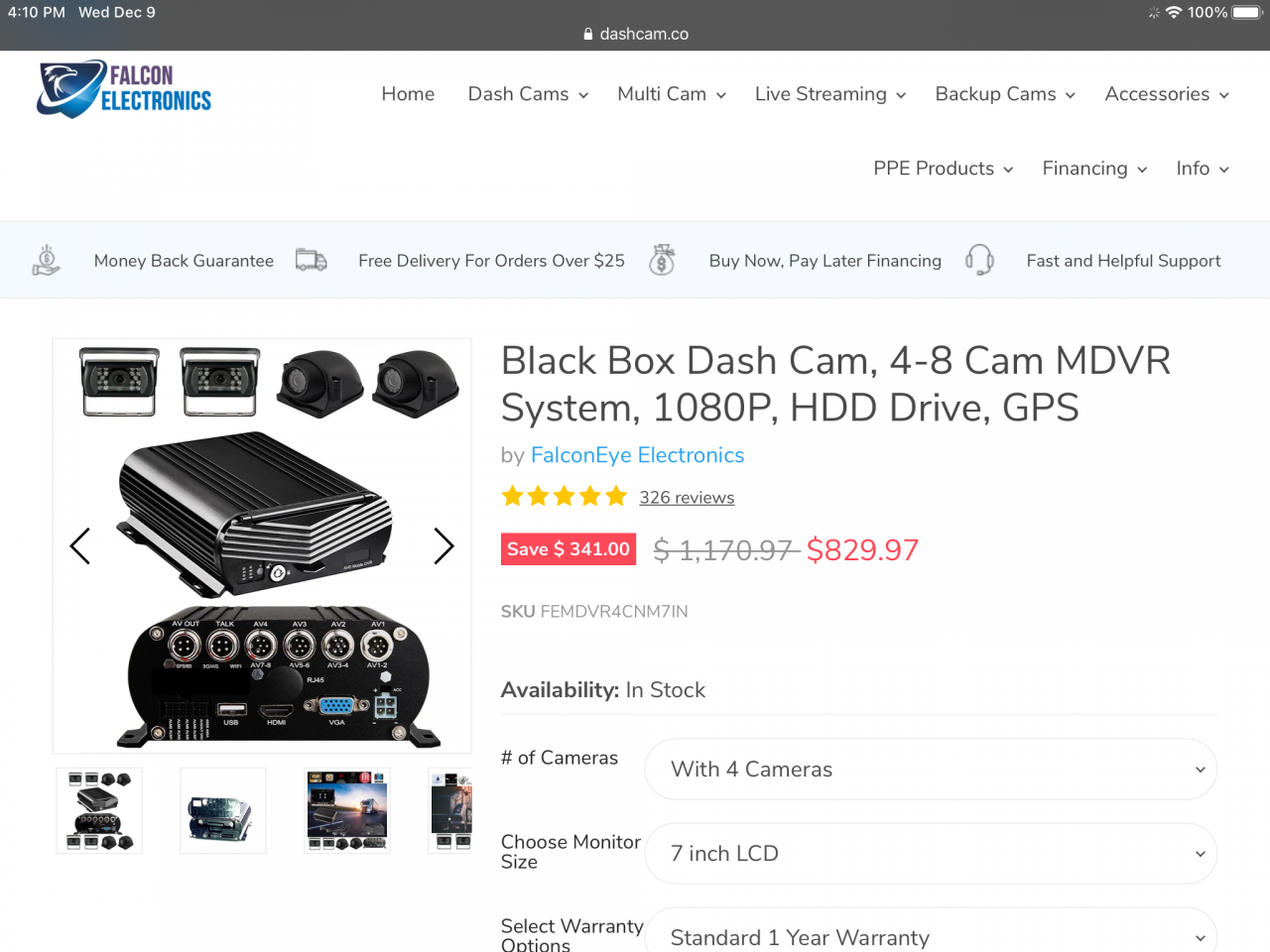
Task: Click Money Back Guarantee text
Action: (184, 261)
